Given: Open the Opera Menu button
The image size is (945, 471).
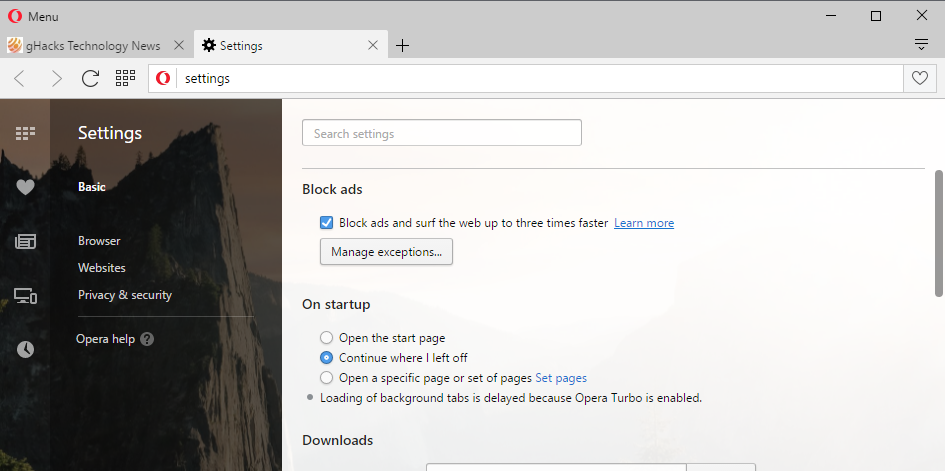Looking at the screenshot, I should [x=33, y=16].
